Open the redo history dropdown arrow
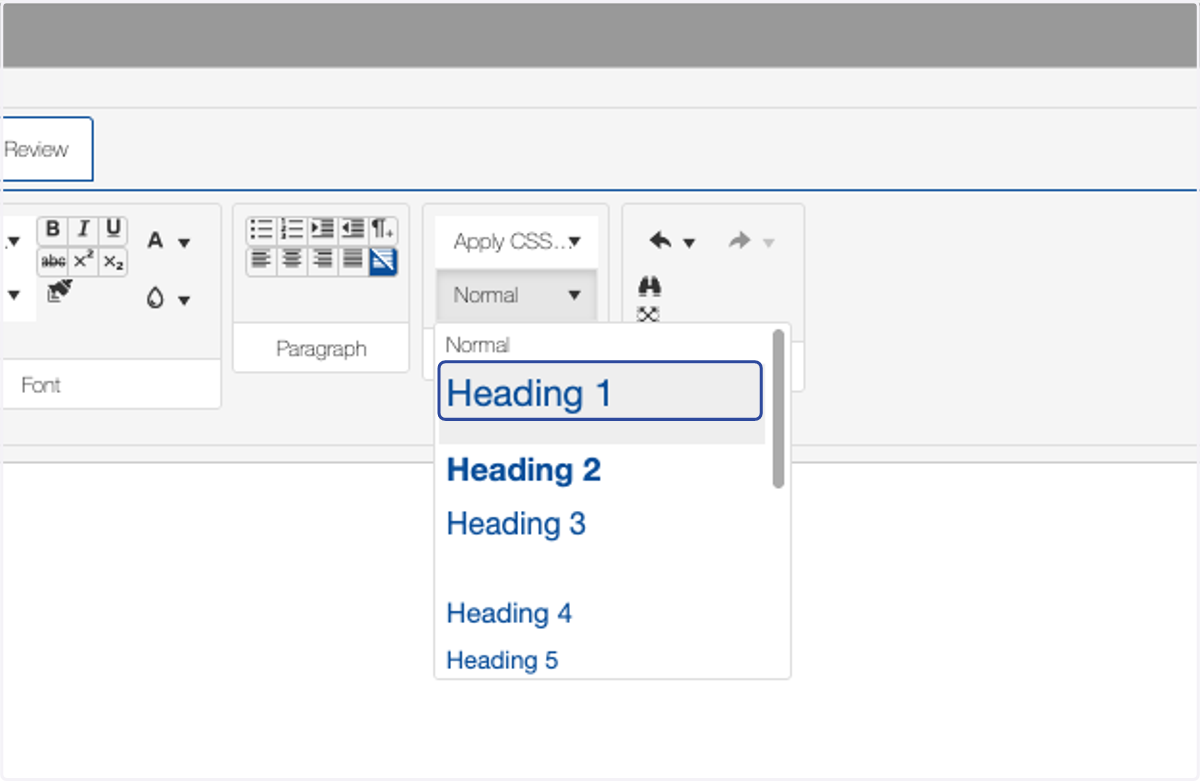Viewport: 1200px width, 781px height. [768, 243]
